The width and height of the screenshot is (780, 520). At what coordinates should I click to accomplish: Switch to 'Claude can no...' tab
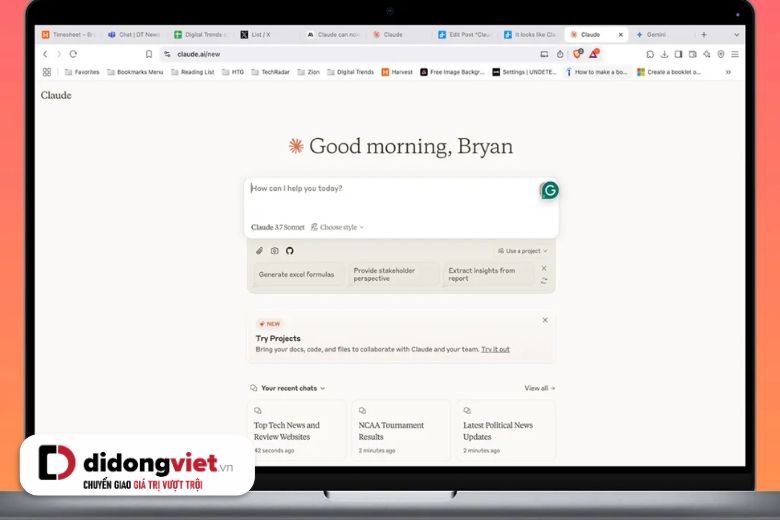tap(333, 34)
